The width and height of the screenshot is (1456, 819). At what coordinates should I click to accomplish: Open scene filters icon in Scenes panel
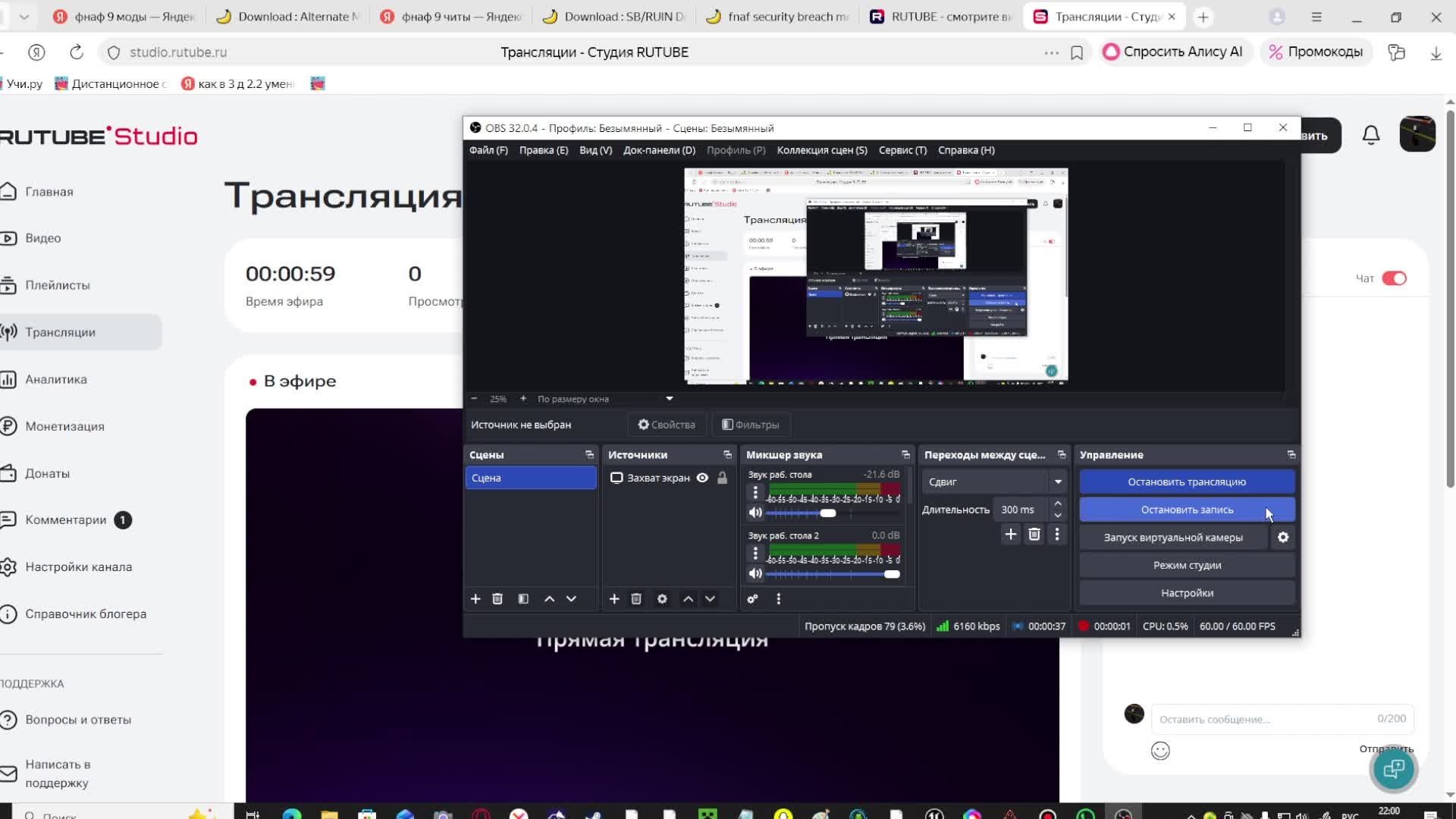pos(523,599)
